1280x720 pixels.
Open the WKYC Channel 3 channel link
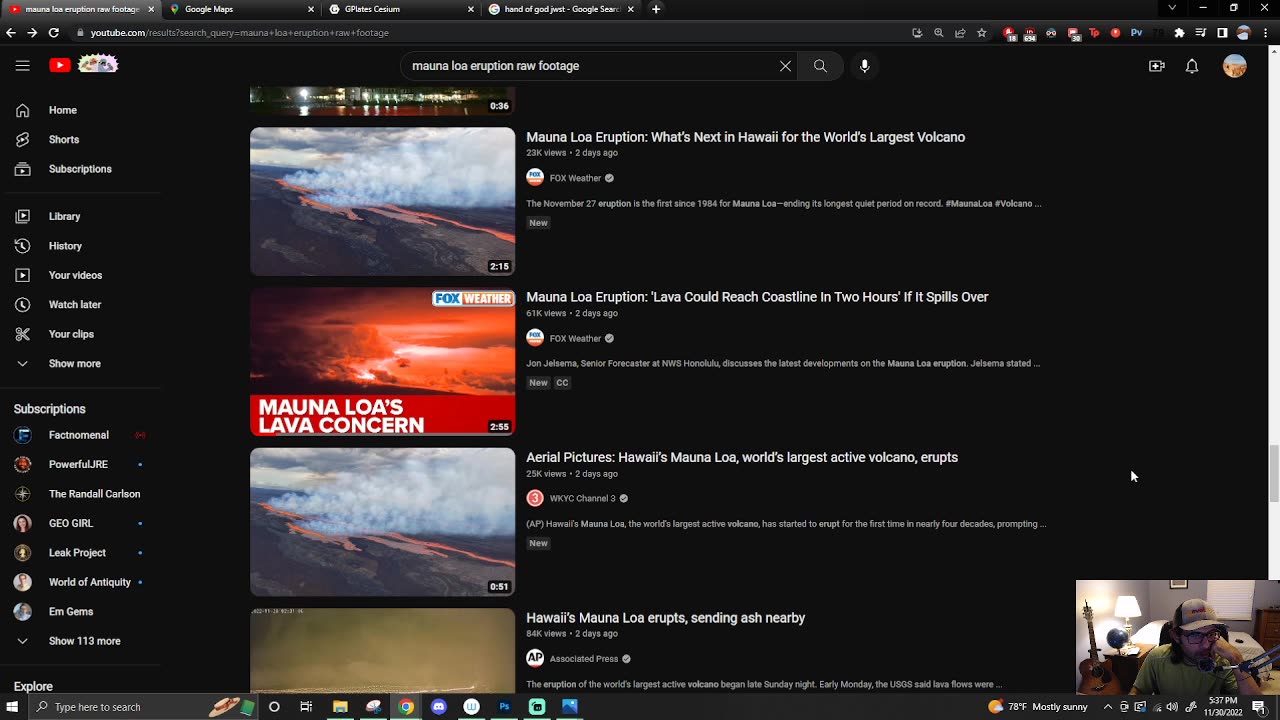click(x=582, y=498)
